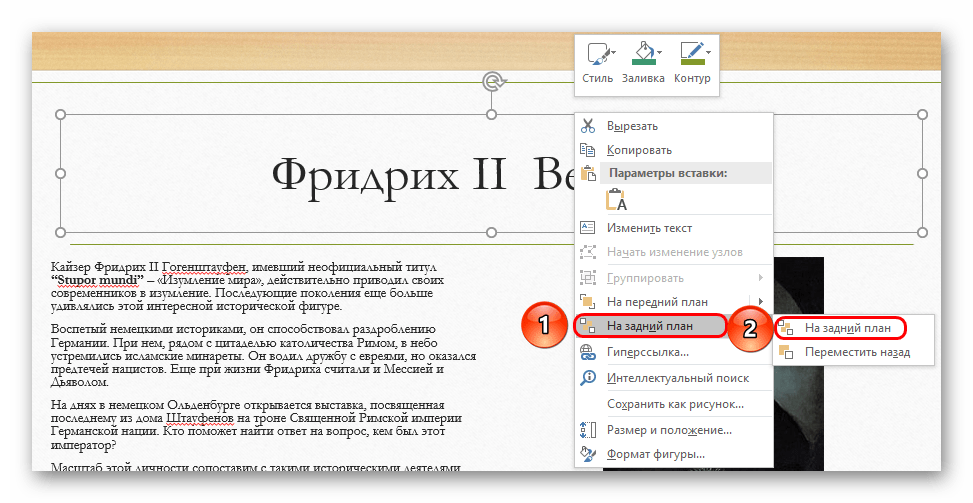The image size is (973, 503).
Task: Click the Гиперссылка globe icon
Action: tap(588, 352)
